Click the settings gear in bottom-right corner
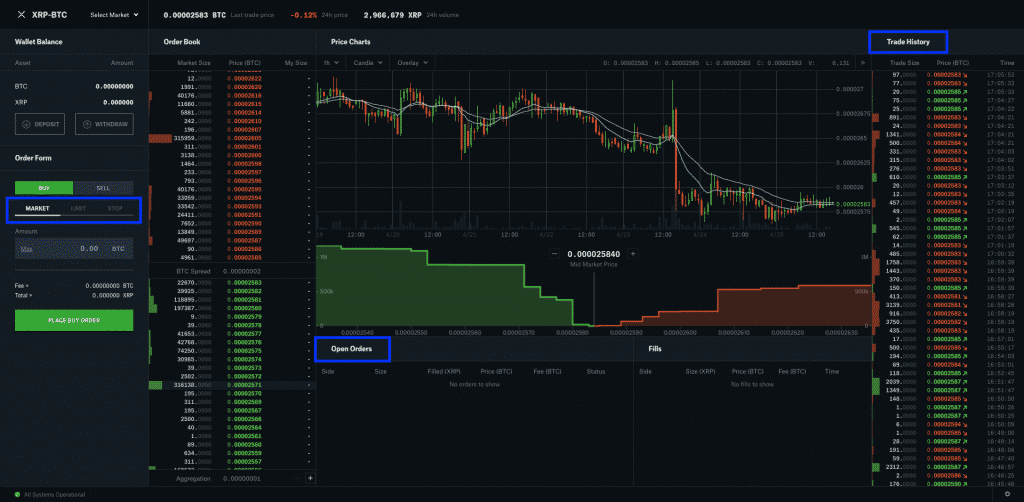Image resolution: width=1024 pixels, height=502 pixels. click(x=1007, y=495)
